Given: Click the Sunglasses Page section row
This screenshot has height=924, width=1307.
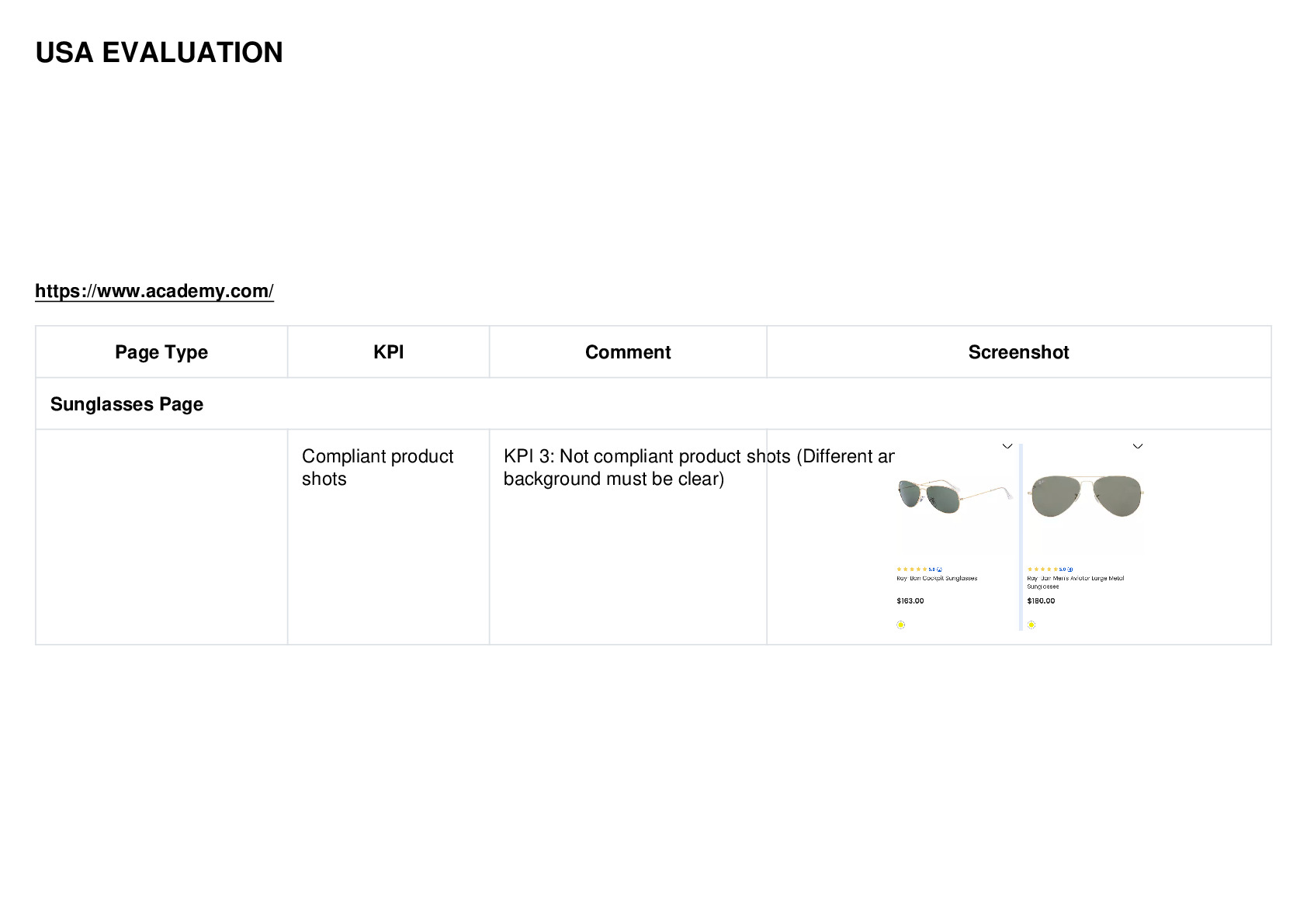Looking at the screenshot, I should 653,403.
